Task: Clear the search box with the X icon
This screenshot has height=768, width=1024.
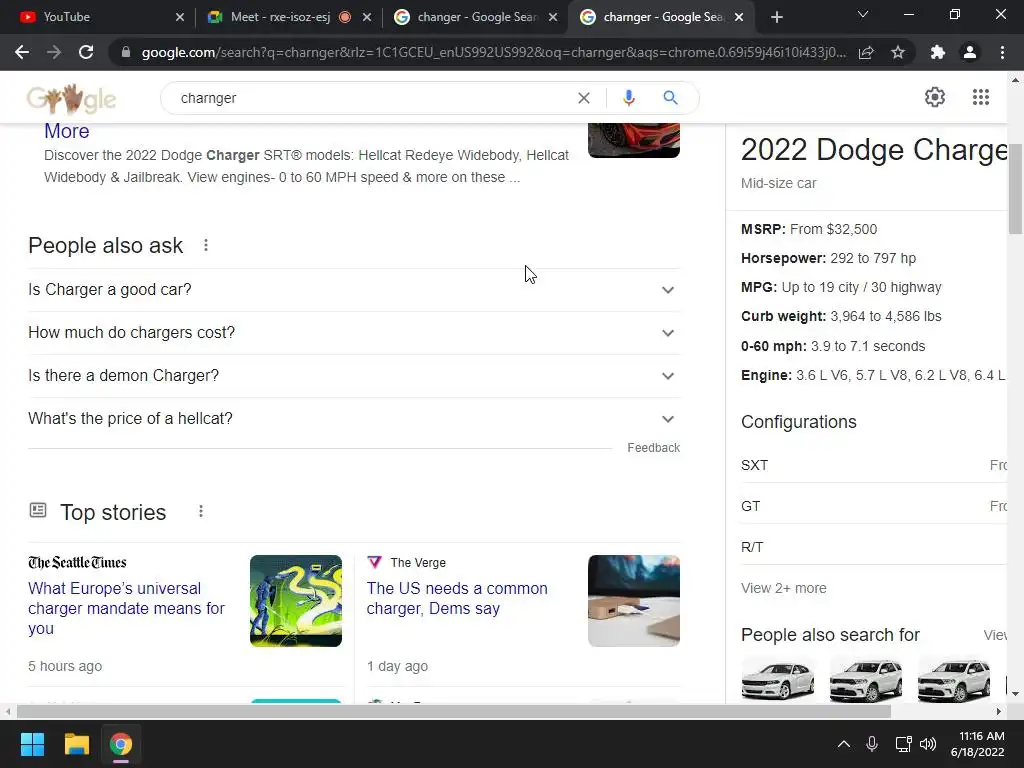Action: (584, 98)
